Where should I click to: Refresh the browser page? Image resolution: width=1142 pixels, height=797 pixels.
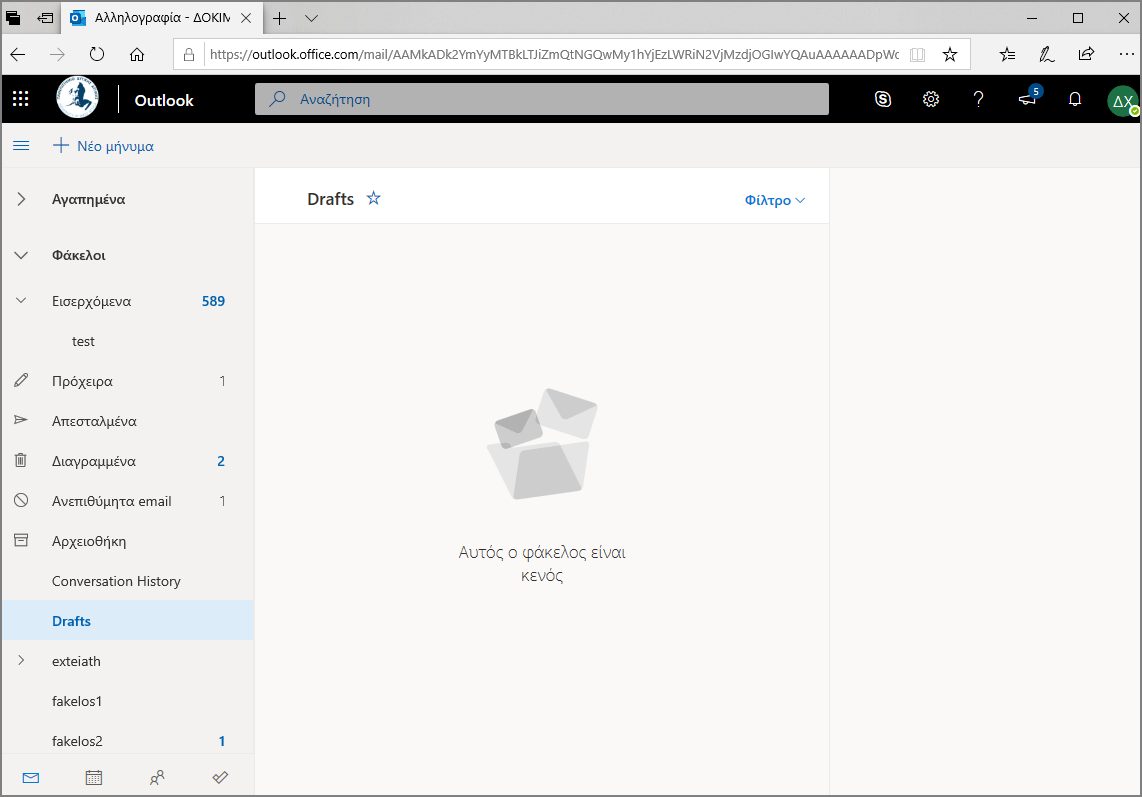click(97, 55)
